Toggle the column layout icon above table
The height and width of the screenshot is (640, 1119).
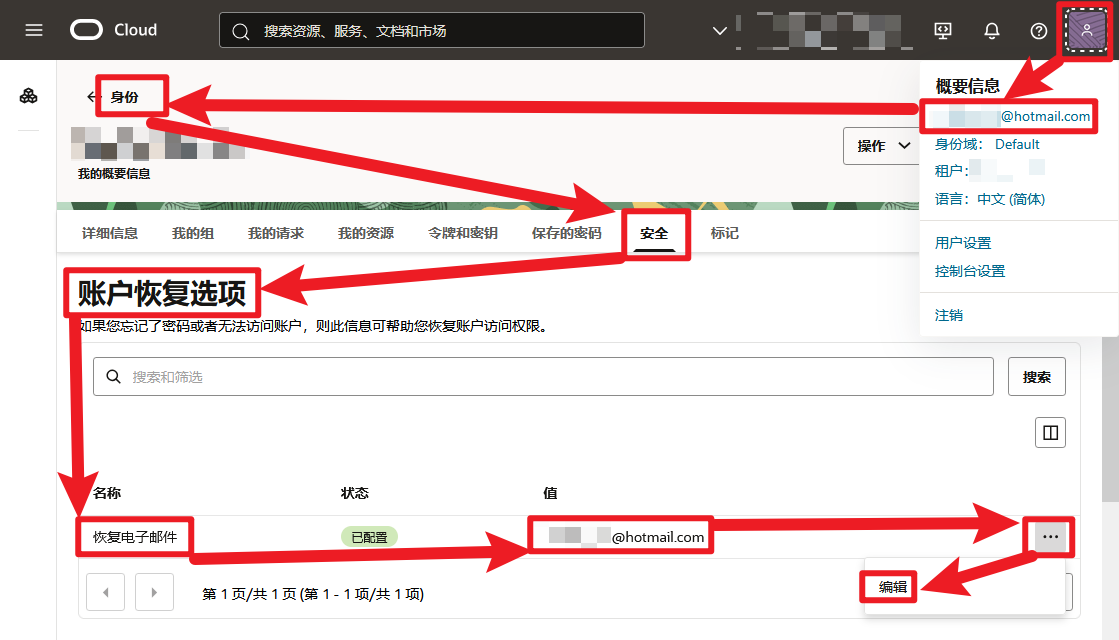(1050, 432)
